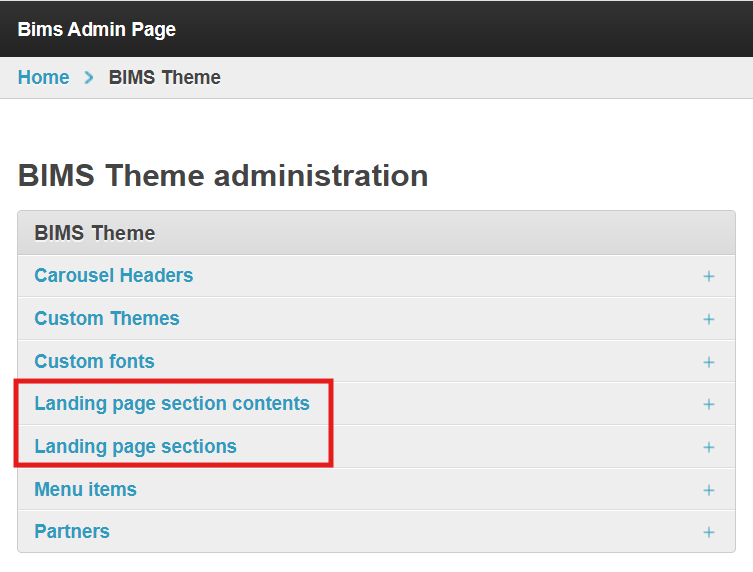
Task: Add a new Custom Theme via plus icon
Action: (709, 319)
